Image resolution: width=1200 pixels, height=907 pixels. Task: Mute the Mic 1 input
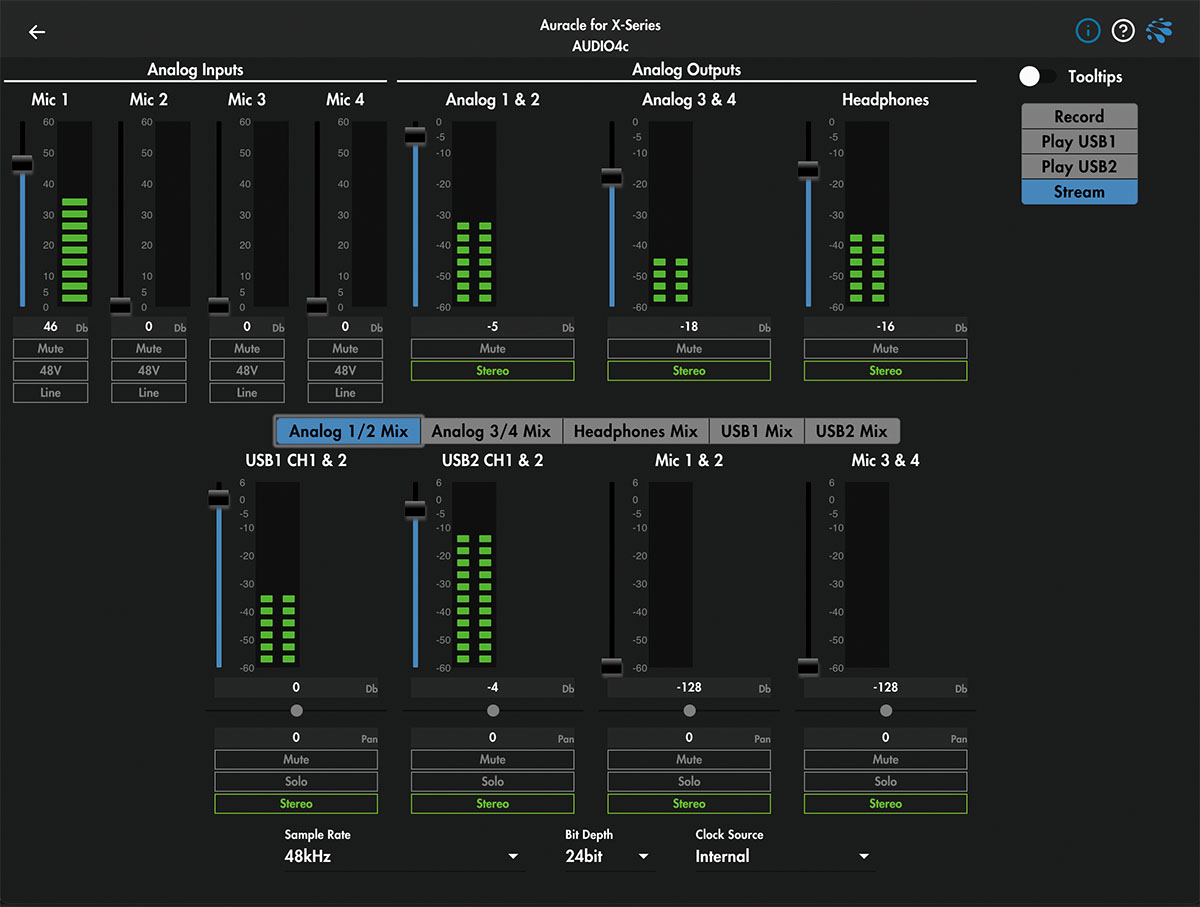[x=51, y=349]
